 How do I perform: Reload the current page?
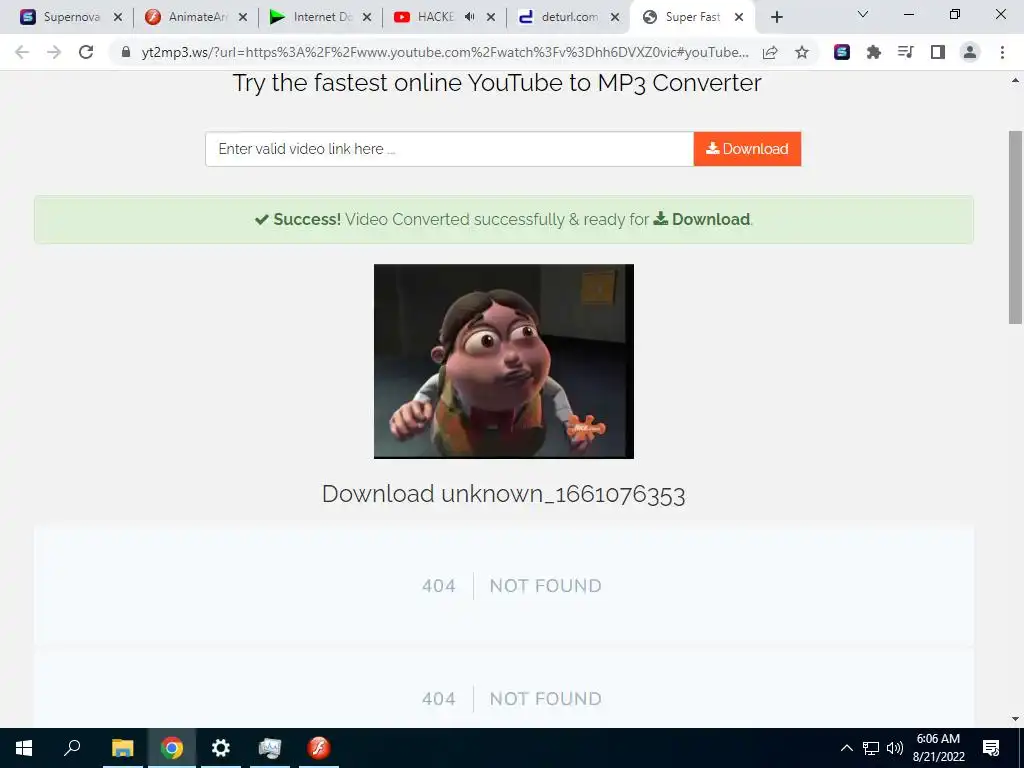click(x=86, y=52)
